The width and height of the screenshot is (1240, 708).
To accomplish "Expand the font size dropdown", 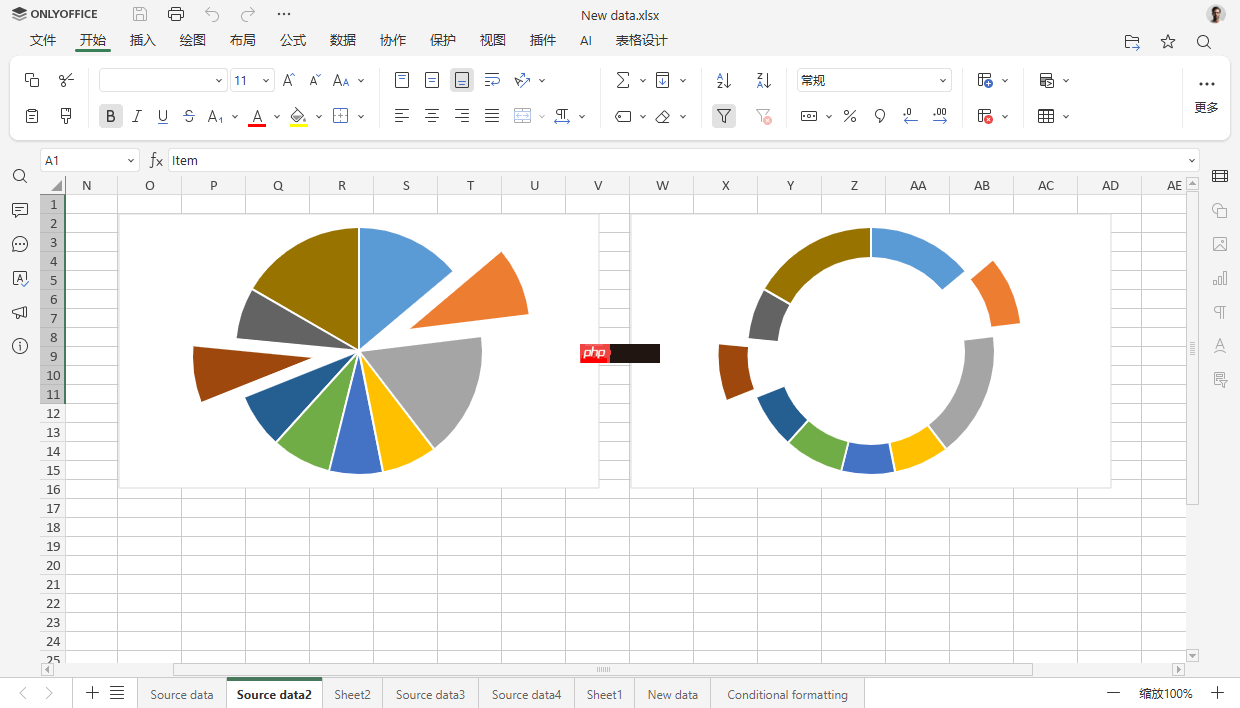I will tap(266, 80).
